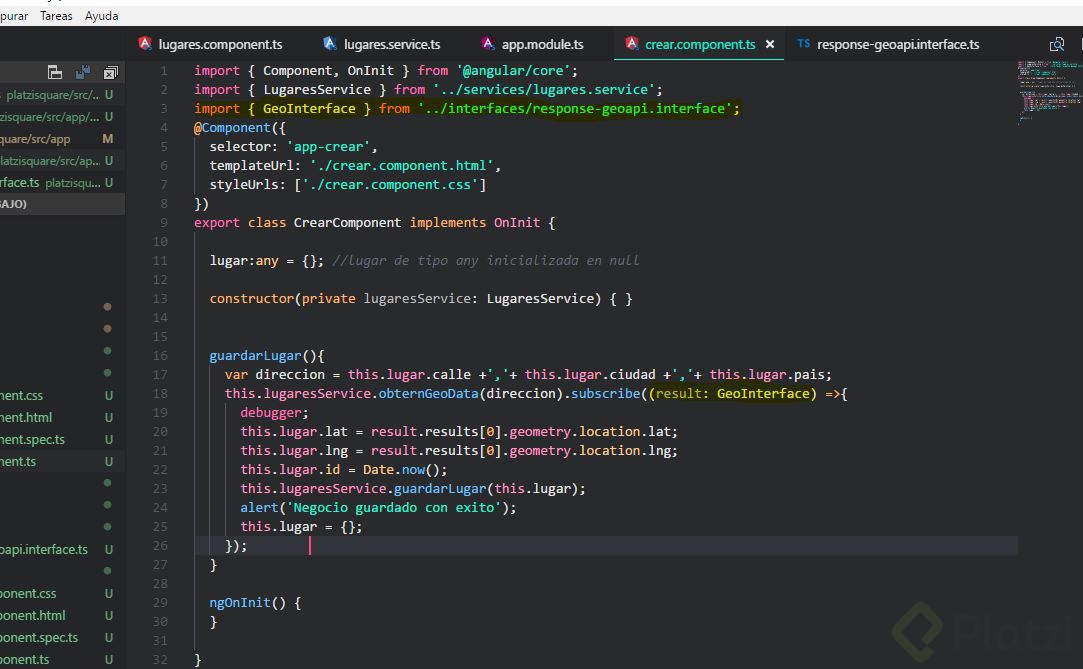Screen dimensions: 1083x669
Task: Click 'CrearComponent' class name on line 9
Action: point(347,222)
